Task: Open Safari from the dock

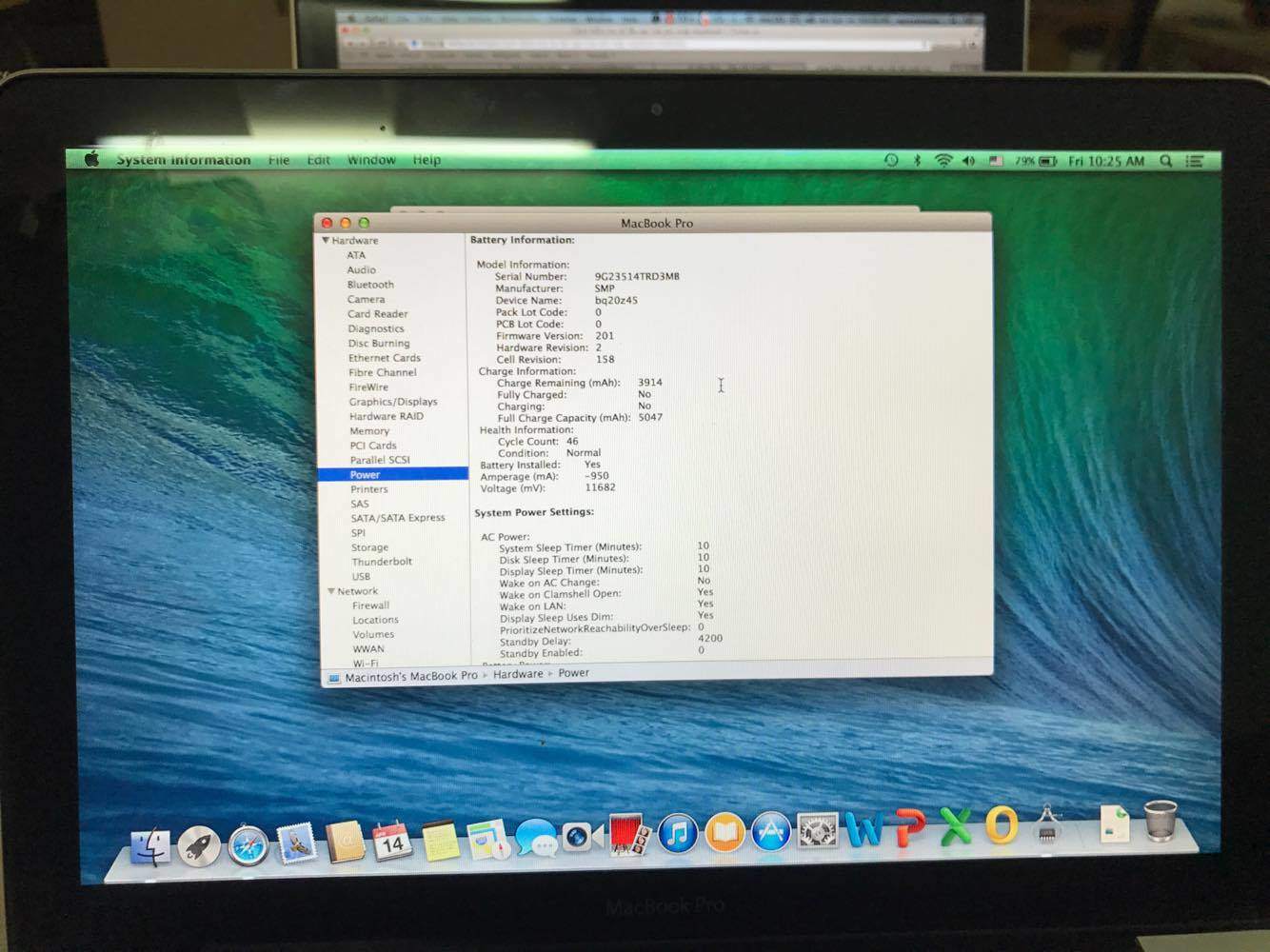Action: (248, 844)
